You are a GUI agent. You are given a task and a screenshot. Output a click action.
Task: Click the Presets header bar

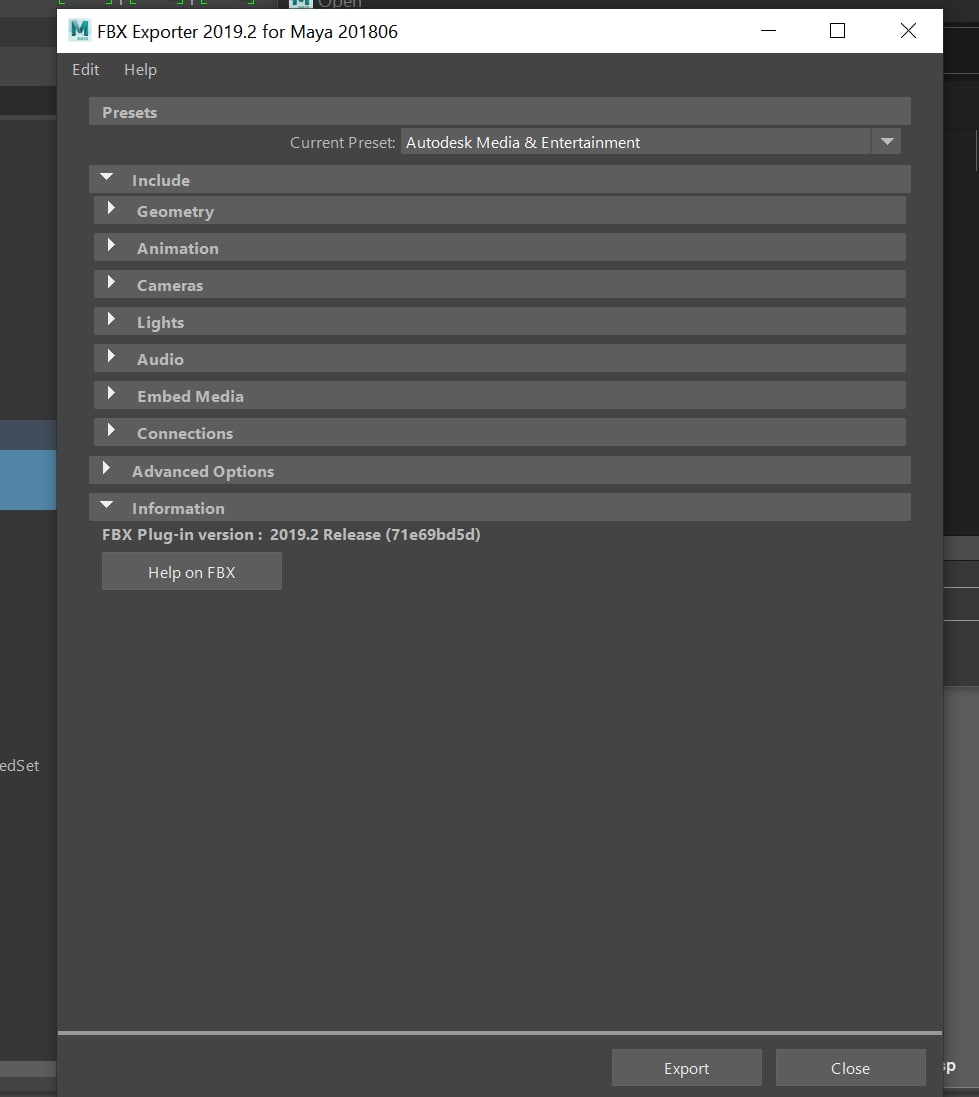[x=500, y=112]
